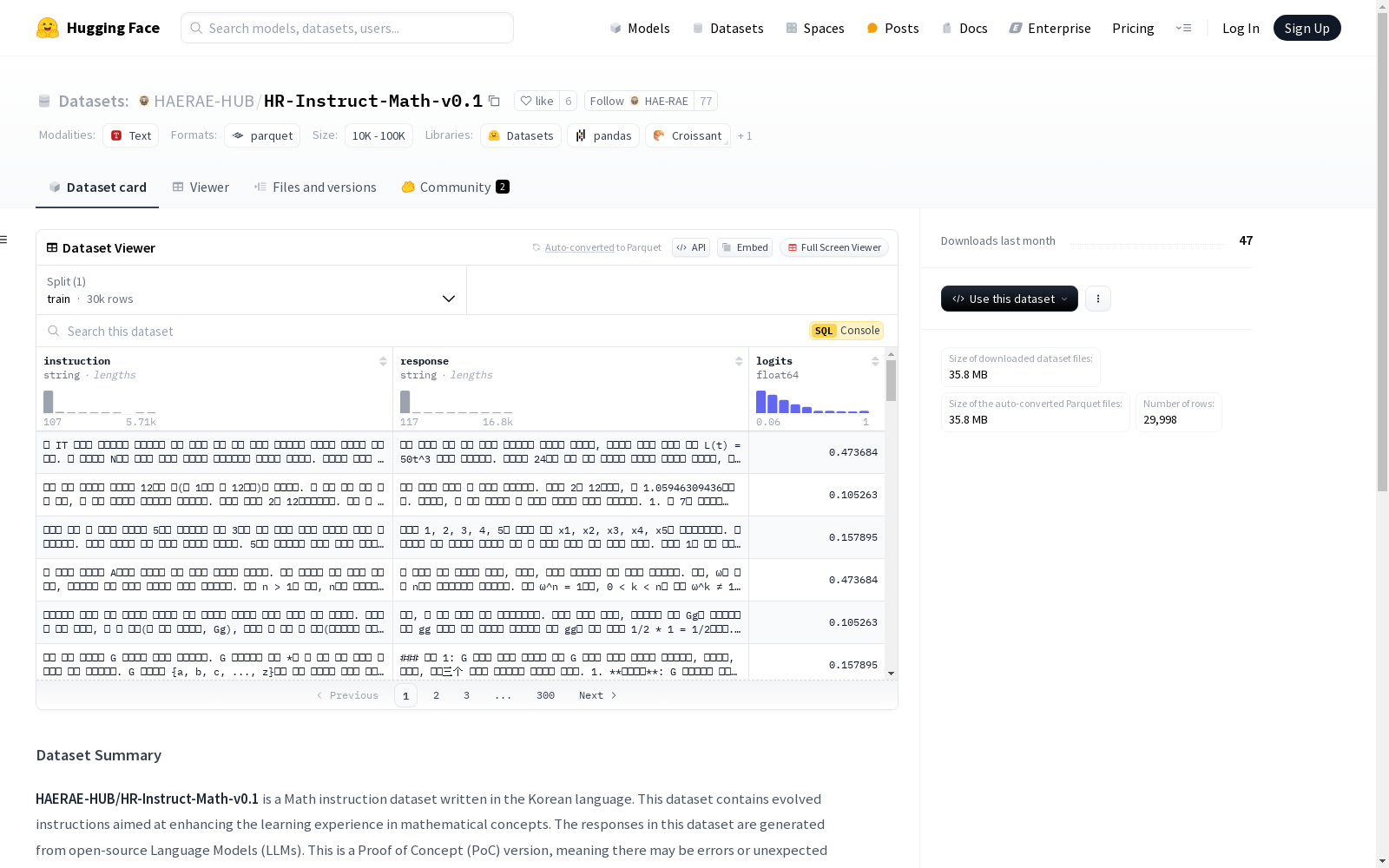1389x868 pixels.
Task: Go to Posts in top navigation
Action: (892, 28)
